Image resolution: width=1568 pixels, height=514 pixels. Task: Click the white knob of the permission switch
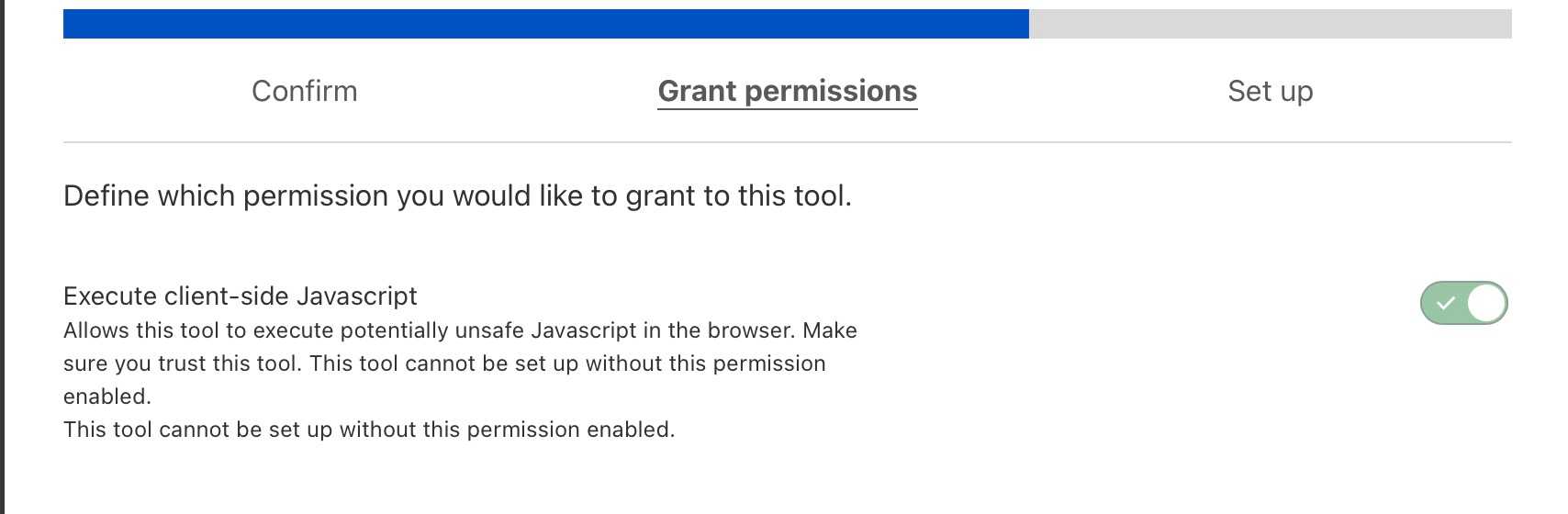1486,303
